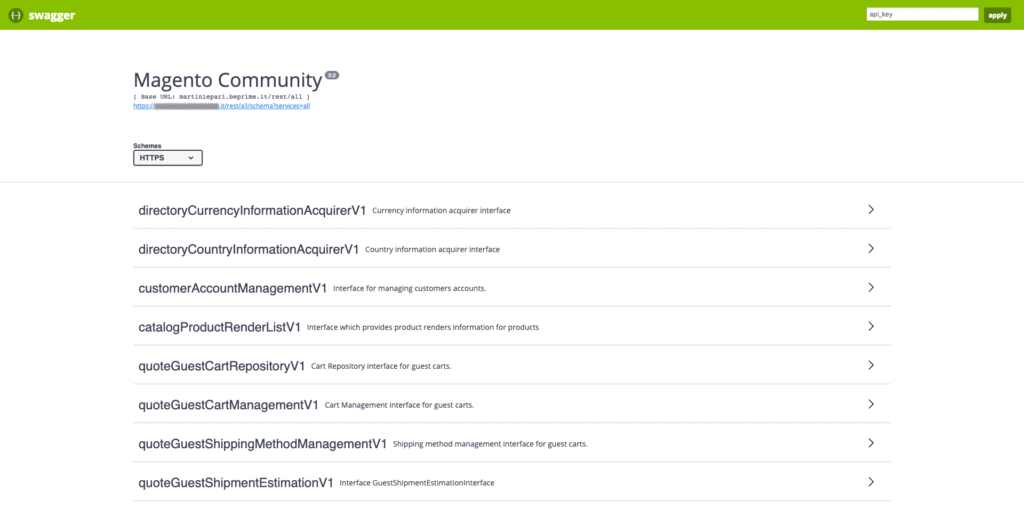Open the schema?services=all URL link
Viewport: 1024px width, 510px height.
[221, 106]
